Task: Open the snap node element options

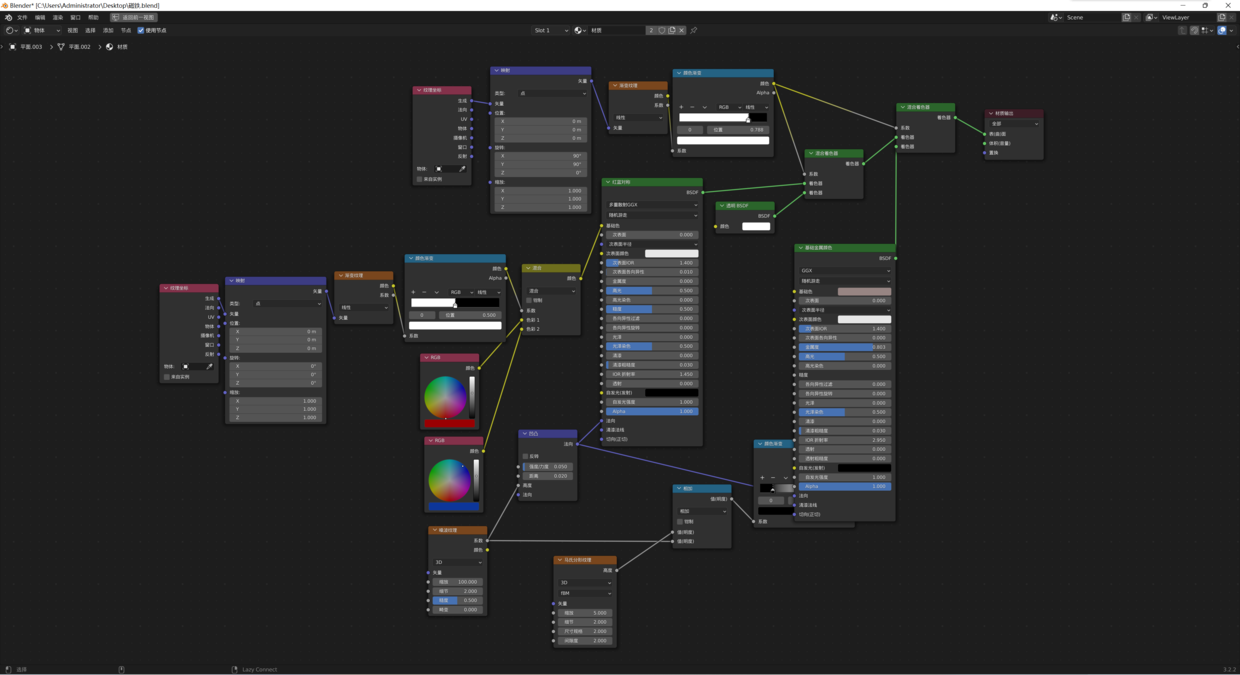Action: click(x=1206, y=30)
